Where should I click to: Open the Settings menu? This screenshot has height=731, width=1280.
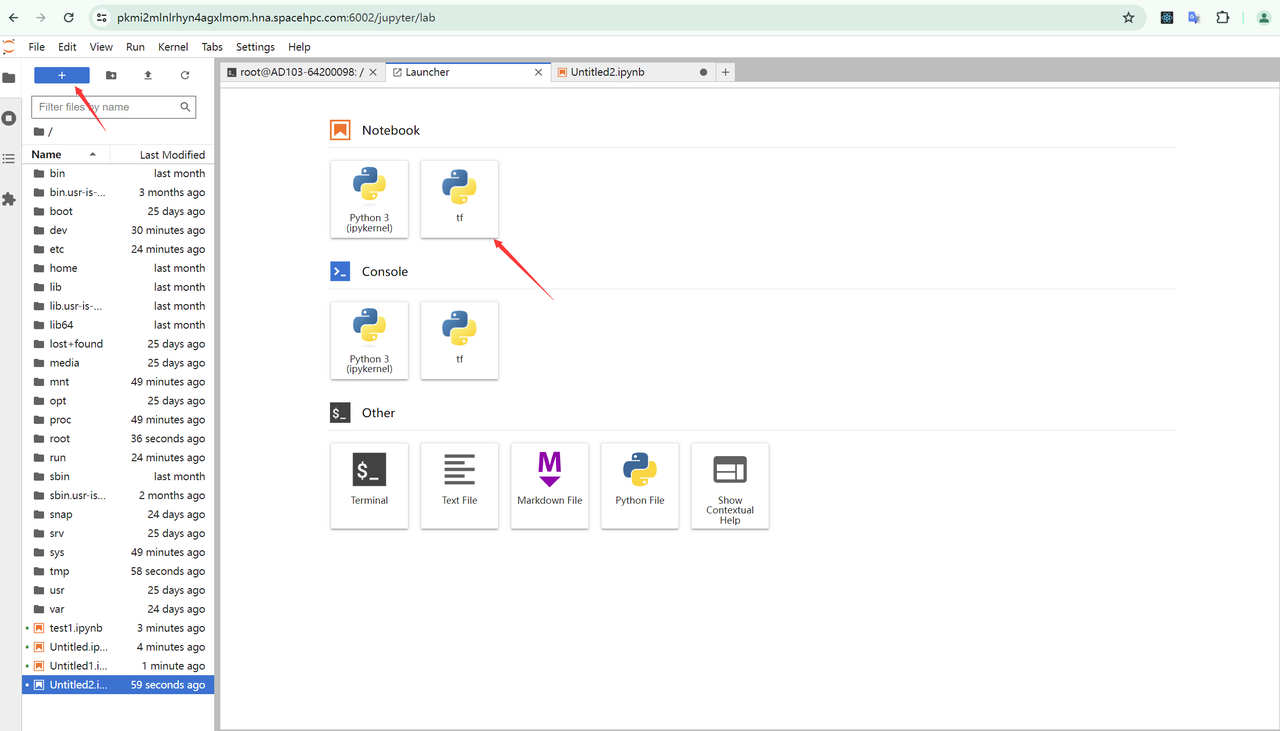[x=255, y=47]
